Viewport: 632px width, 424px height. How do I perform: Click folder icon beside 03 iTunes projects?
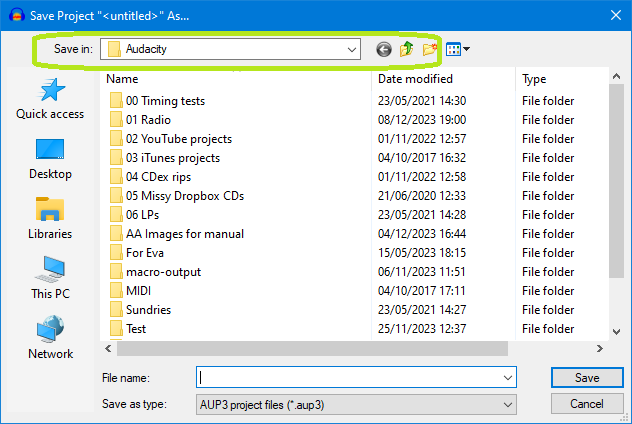pyautogui.click(x=116, y=158)
